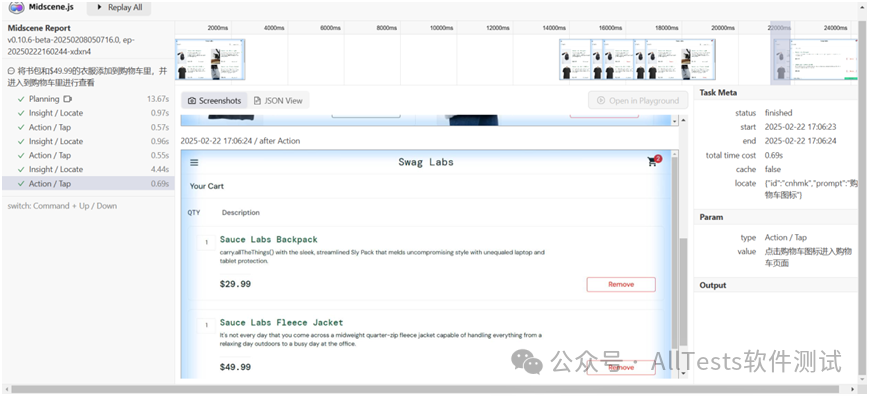
Task: Select the Action / Tap step taking 0.55s
Action: 88,155
